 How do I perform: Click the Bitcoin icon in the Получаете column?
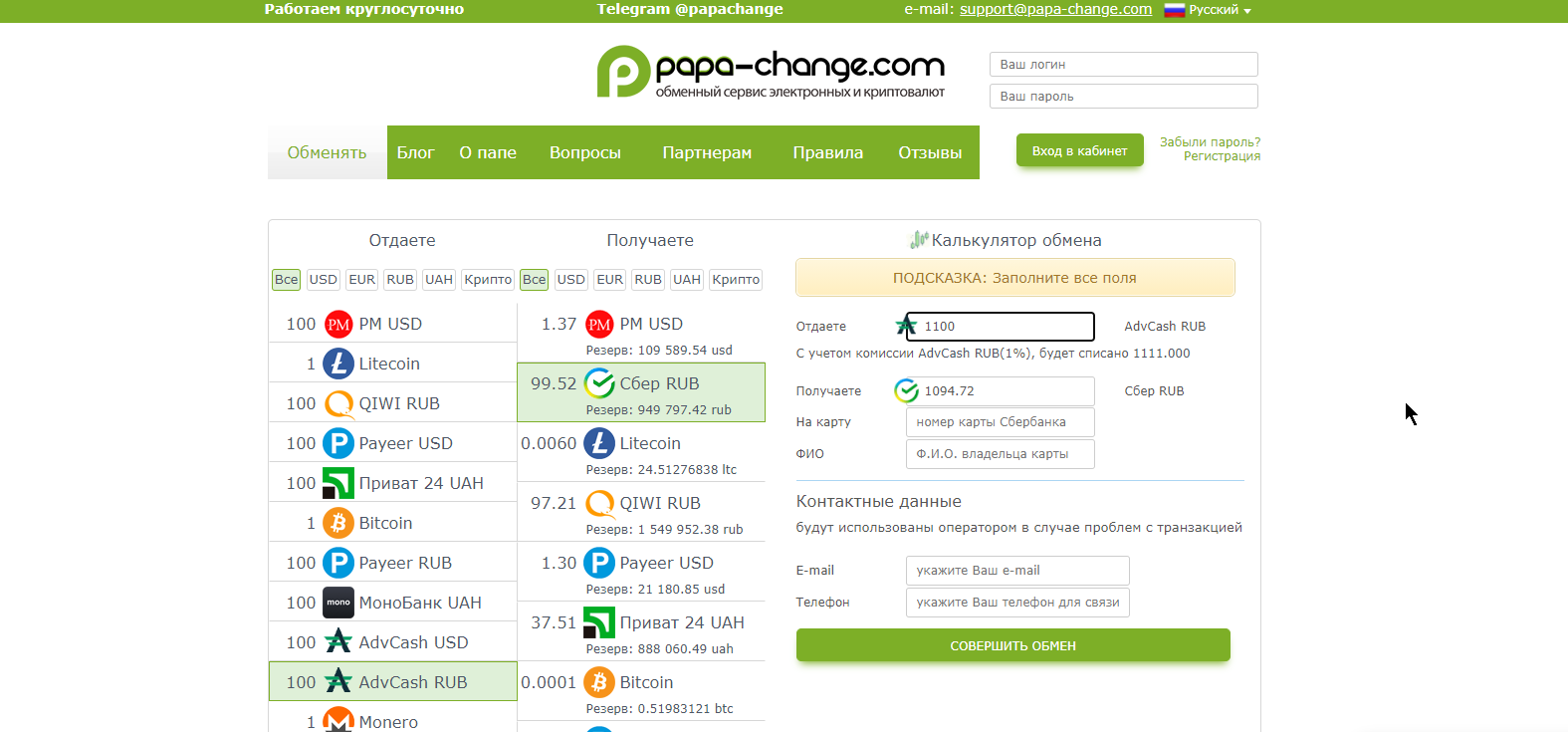click(598, 682)
